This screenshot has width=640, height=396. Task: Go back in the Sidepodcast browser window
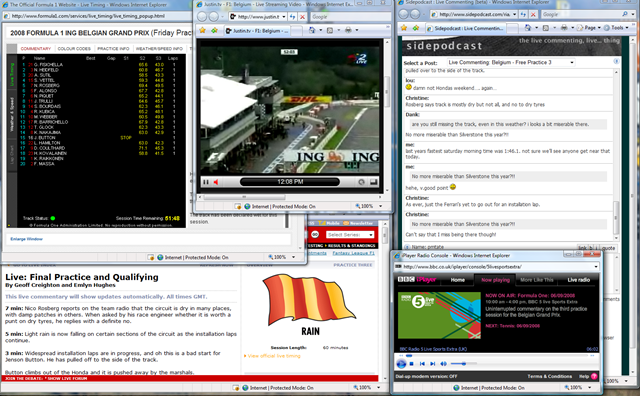click(x=403, y=14)
